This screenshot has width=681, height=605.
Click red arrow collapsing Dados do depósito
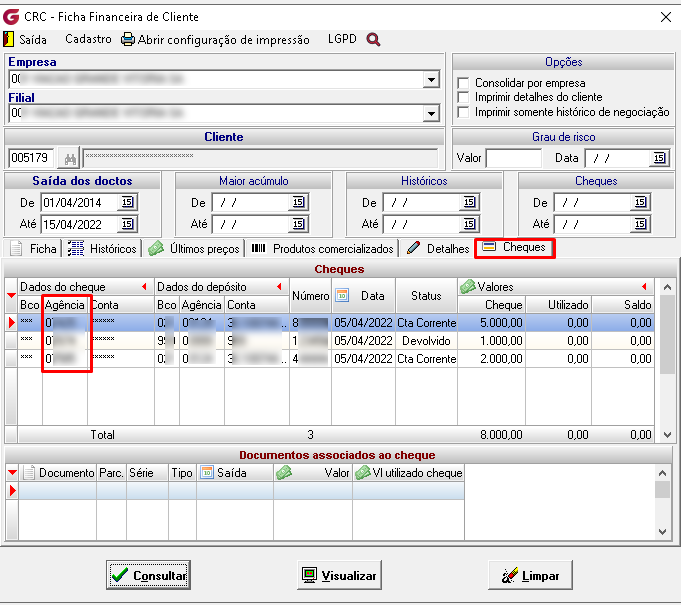click(x=279, y=287)
